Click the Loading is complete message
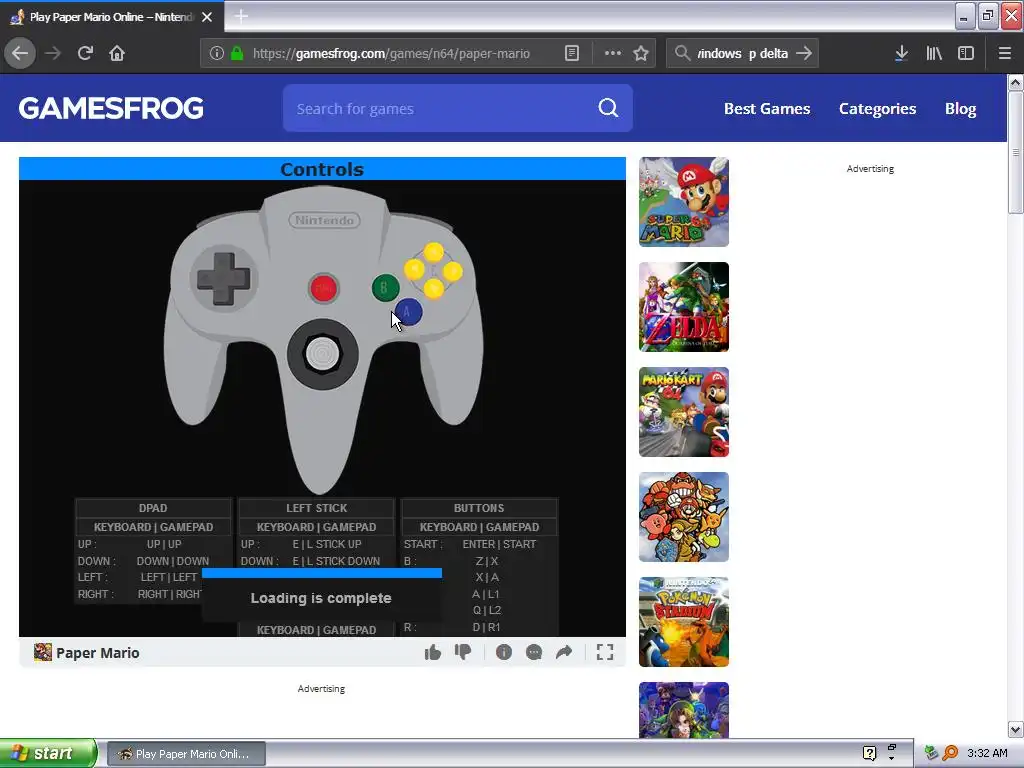1024x768 pixels. 321,598
